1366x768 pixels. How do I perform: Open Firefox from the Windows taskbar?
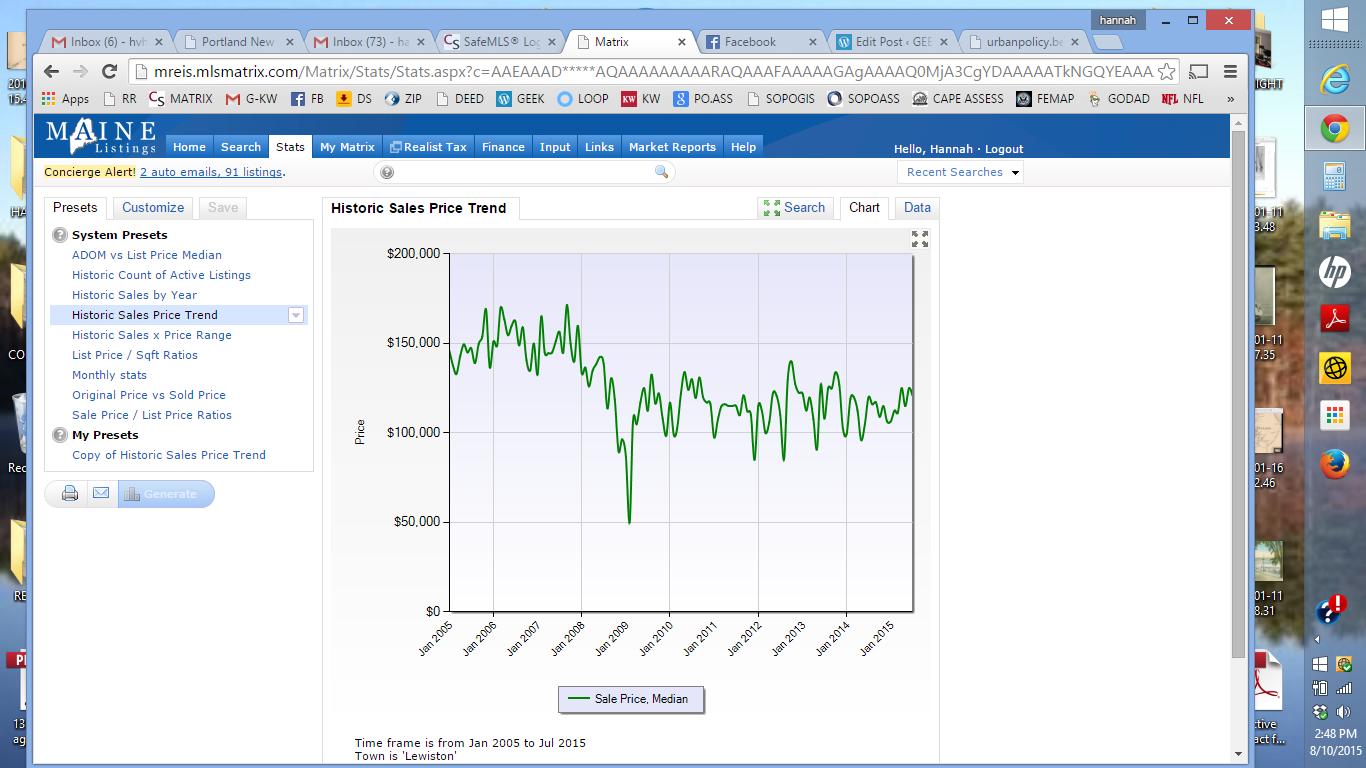(x=1335, y=464)
